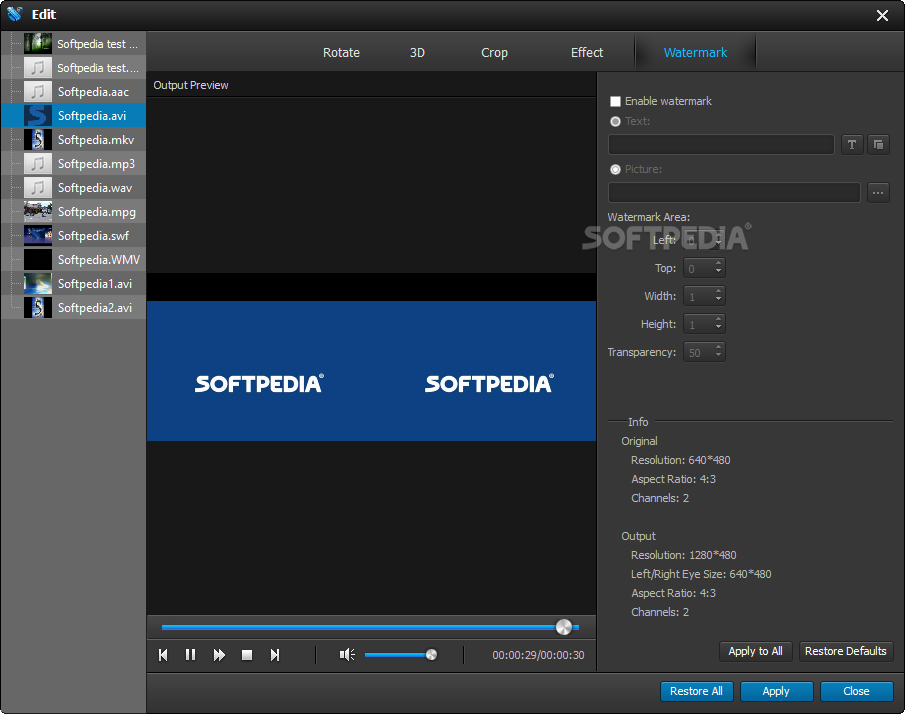Screen dimensions: 905x714
Task: Click the Restore All button
Action: 696,691
